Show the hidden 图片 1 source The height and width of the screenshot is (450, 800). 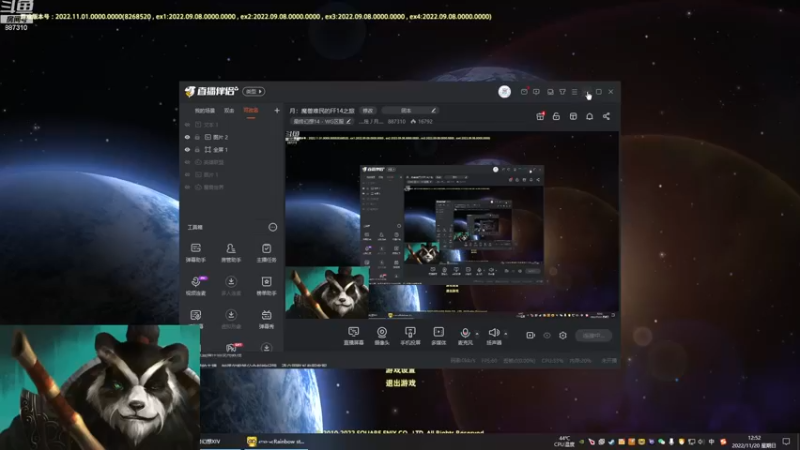(187, 174)
